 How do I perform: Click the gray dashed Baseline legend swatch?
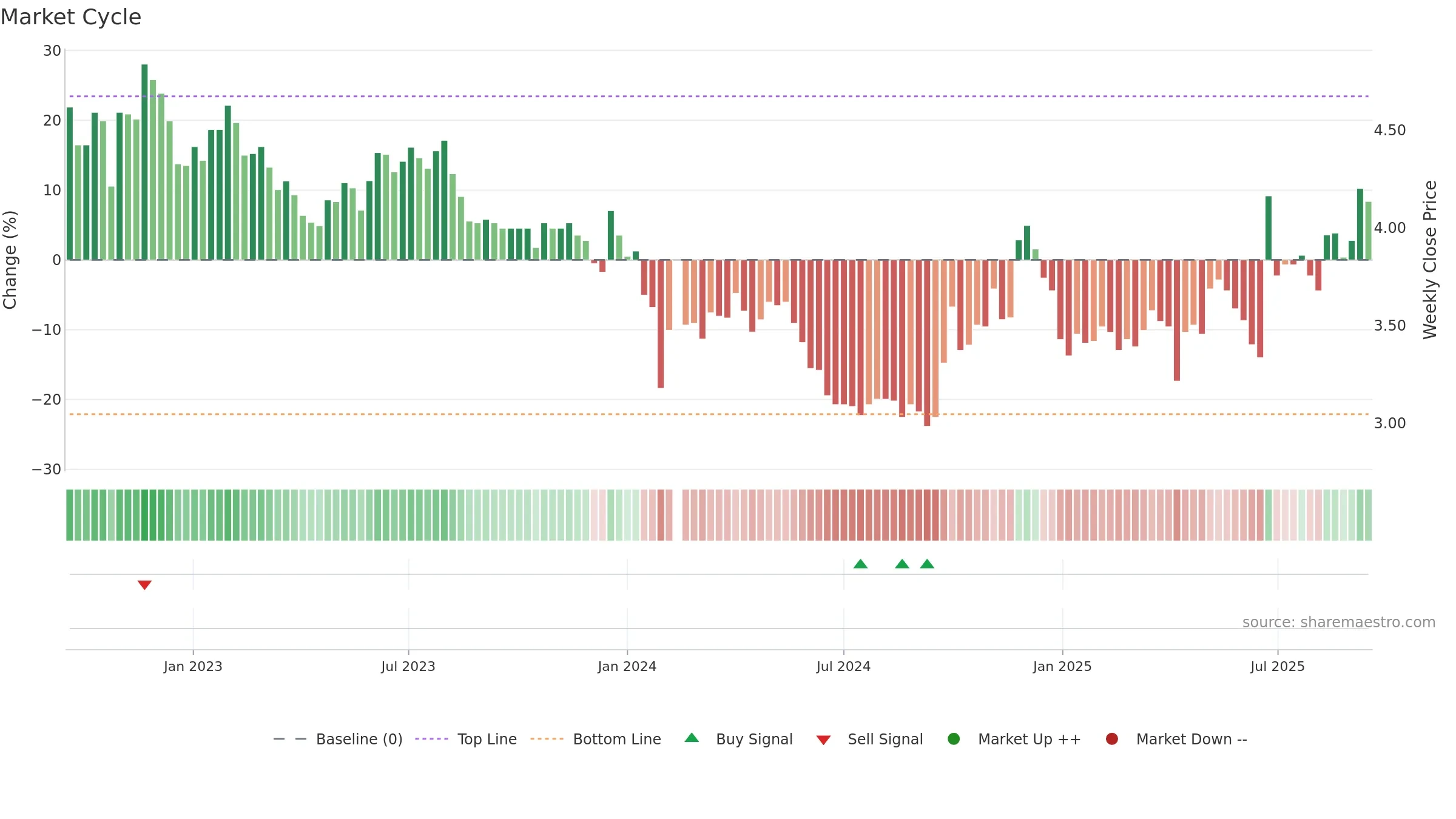coord(290,739)
